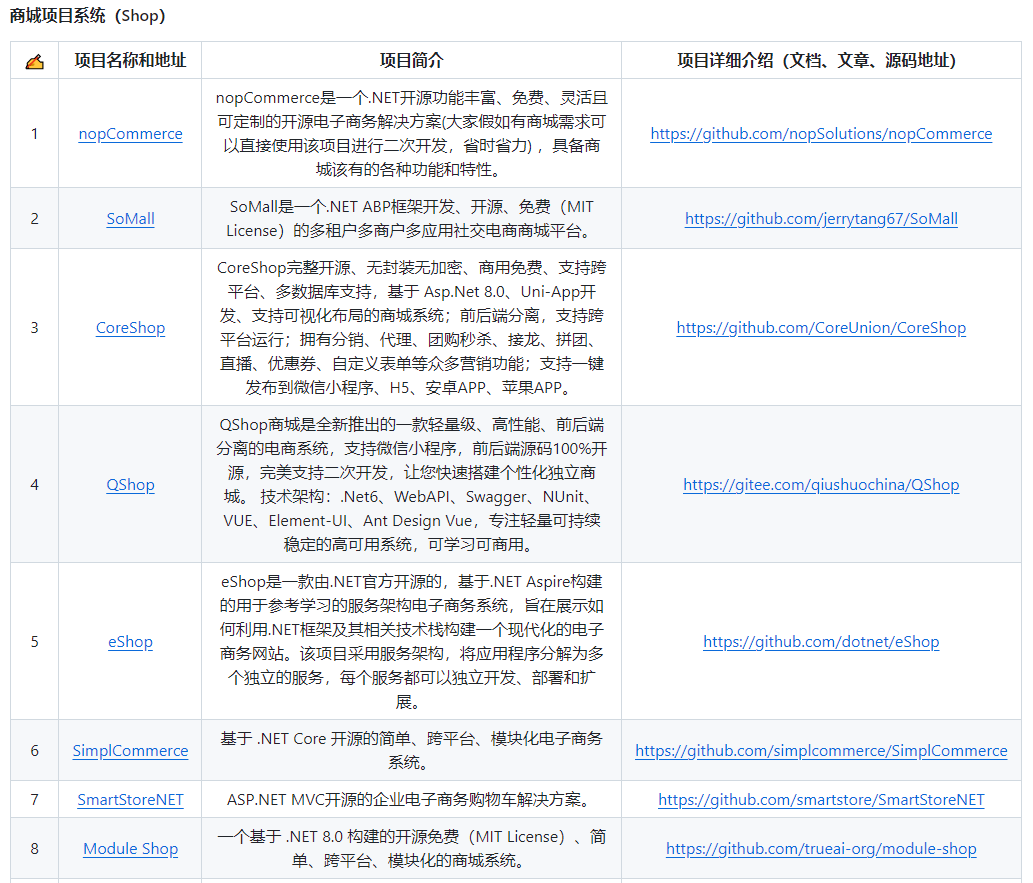Click the nopCommerce description text
The width and height of the screenshot is (1033, 883).
click(x=412, y=134)
